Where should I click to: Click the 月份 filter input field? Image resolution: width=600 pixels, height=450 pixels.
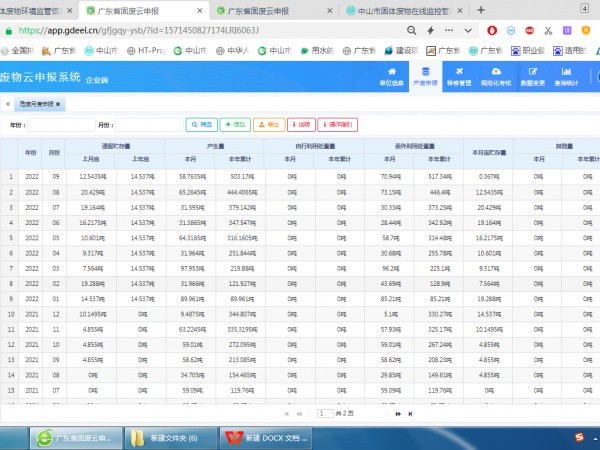(x=149, y=125)
